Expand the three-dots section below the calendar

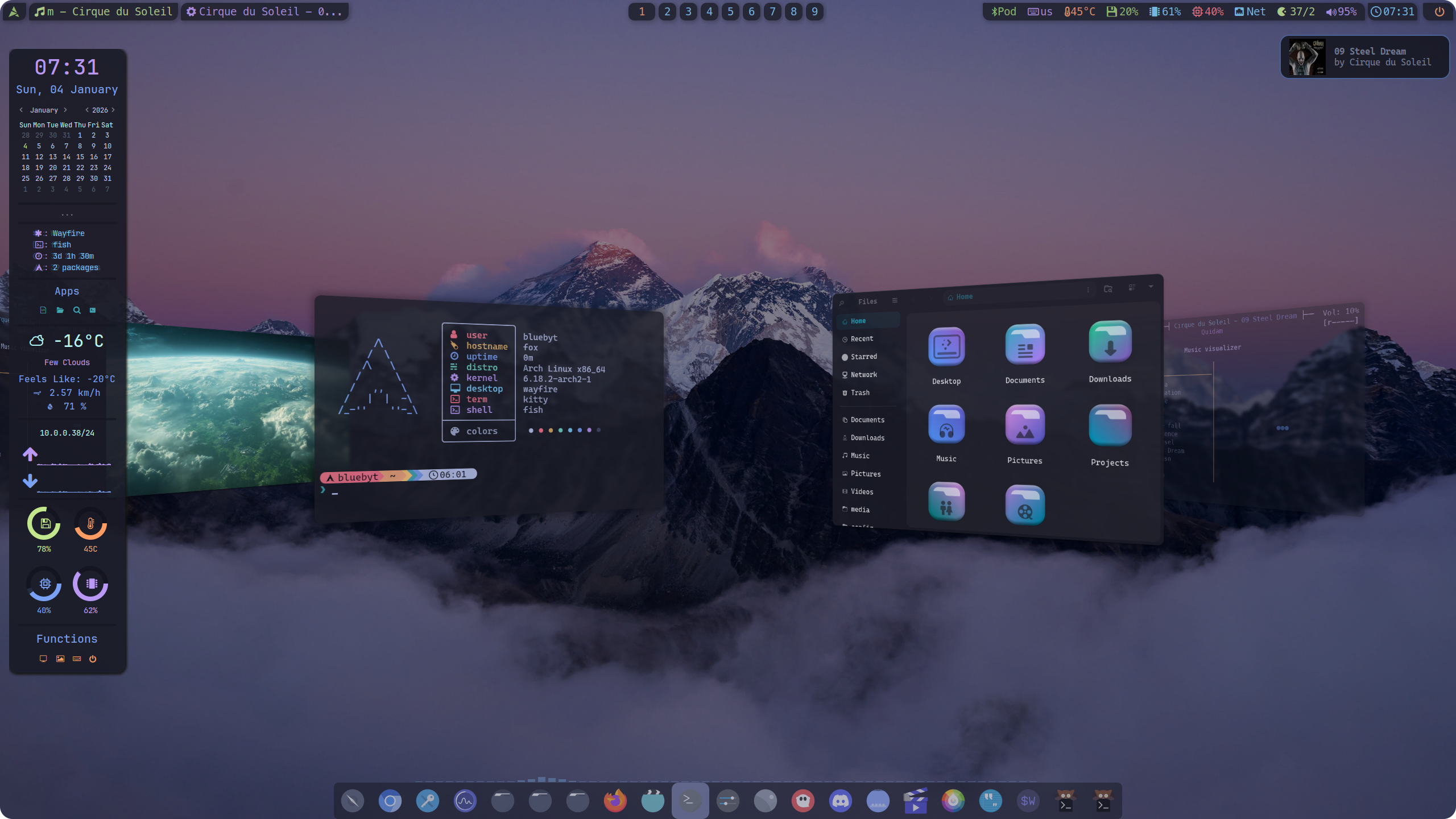coord(67,214)
